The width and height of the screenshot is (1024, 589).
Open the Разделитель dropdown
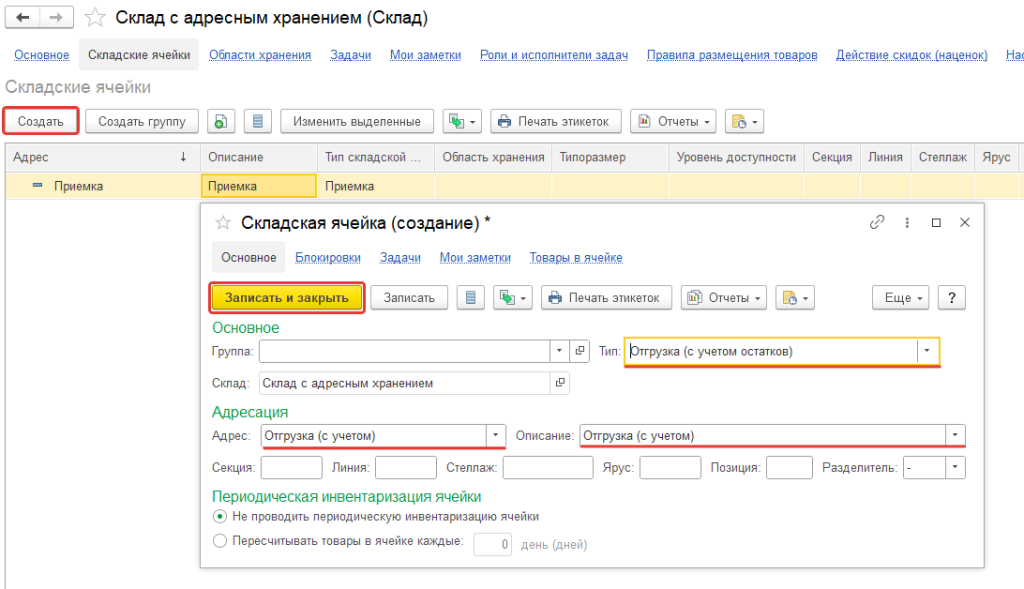(956, 468)
